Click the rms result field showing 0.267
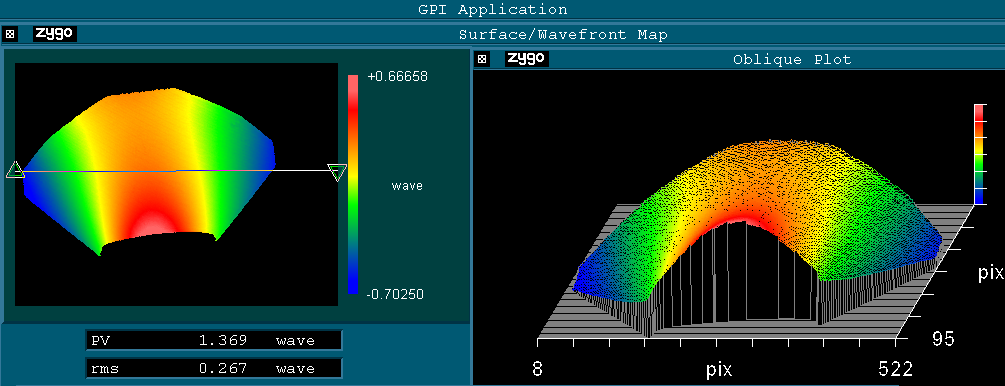The width and height of the screenshot is (1005, 386). tap(214, 369)
